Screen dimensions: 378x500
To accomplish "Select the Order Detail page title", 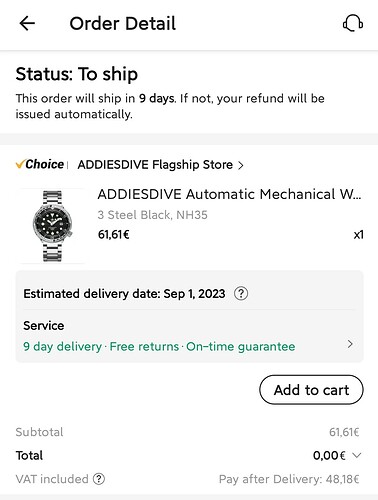I will coord(122,24).
